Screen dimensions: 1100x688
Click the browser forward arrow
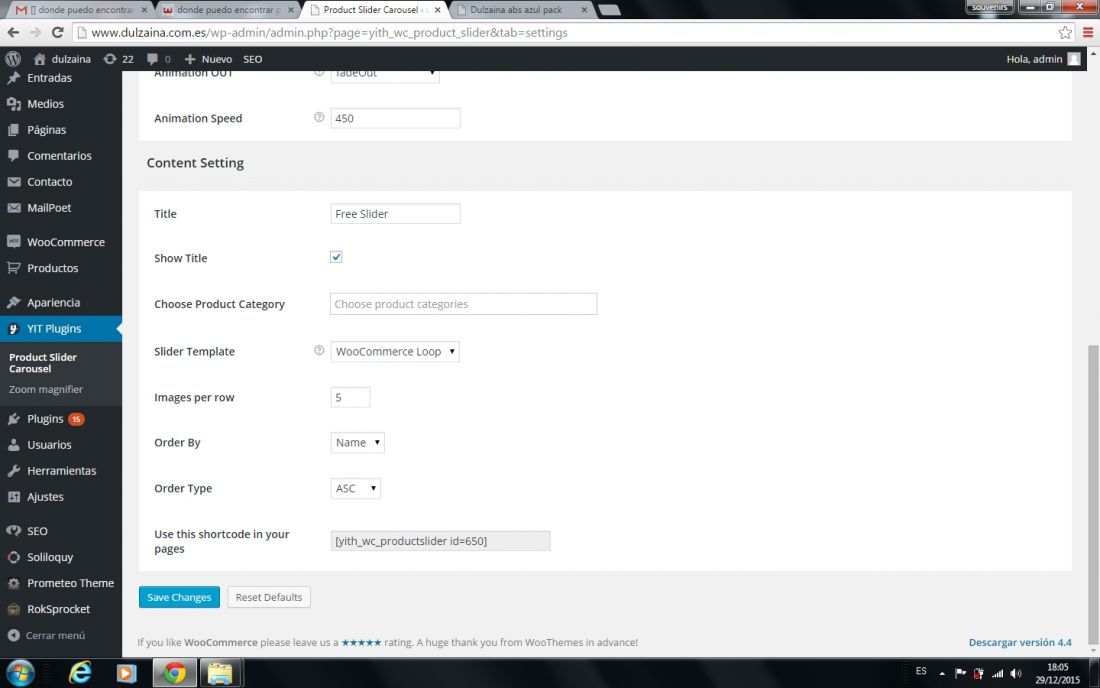[35, 32]
